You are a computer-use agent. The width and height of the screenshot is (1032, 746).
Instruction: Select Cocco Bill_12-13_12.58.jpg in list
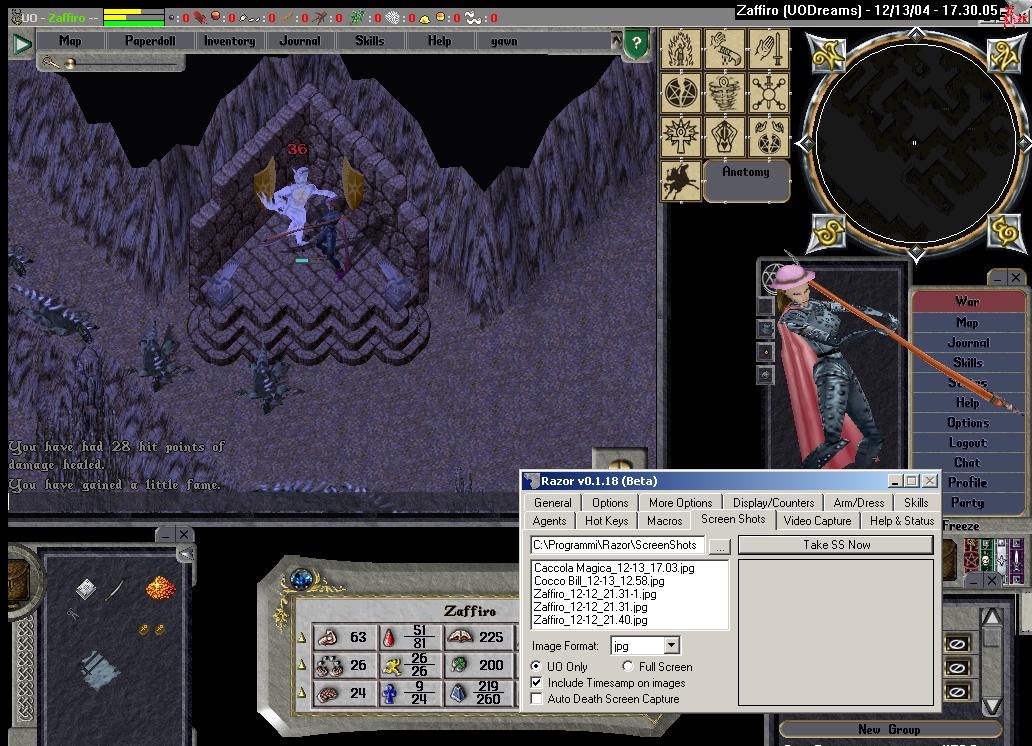(x=599, y=581)
